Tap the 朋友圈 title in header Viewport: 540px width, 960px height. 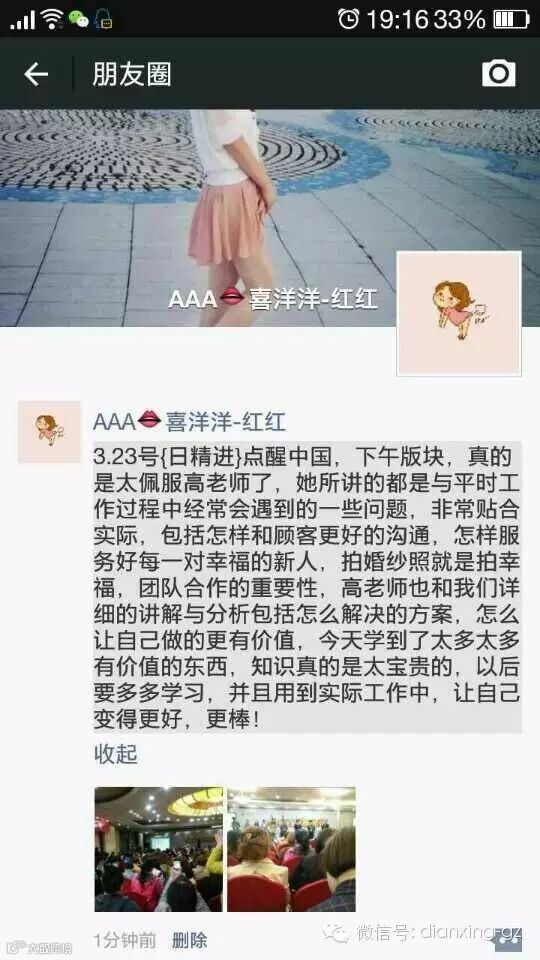click(x=132, y=74)
